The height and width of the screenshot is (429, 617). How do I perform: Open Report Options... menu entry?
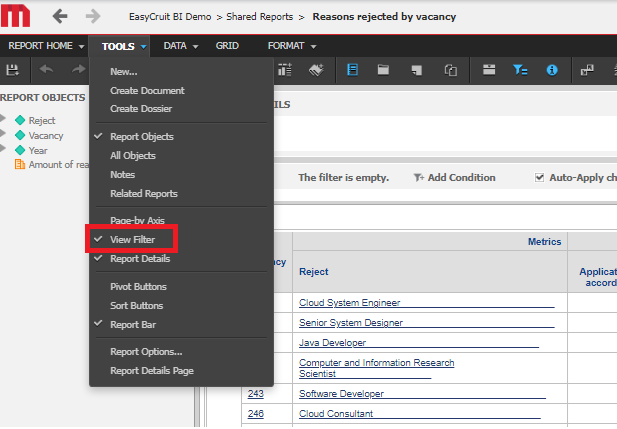[x=146, y=351]
